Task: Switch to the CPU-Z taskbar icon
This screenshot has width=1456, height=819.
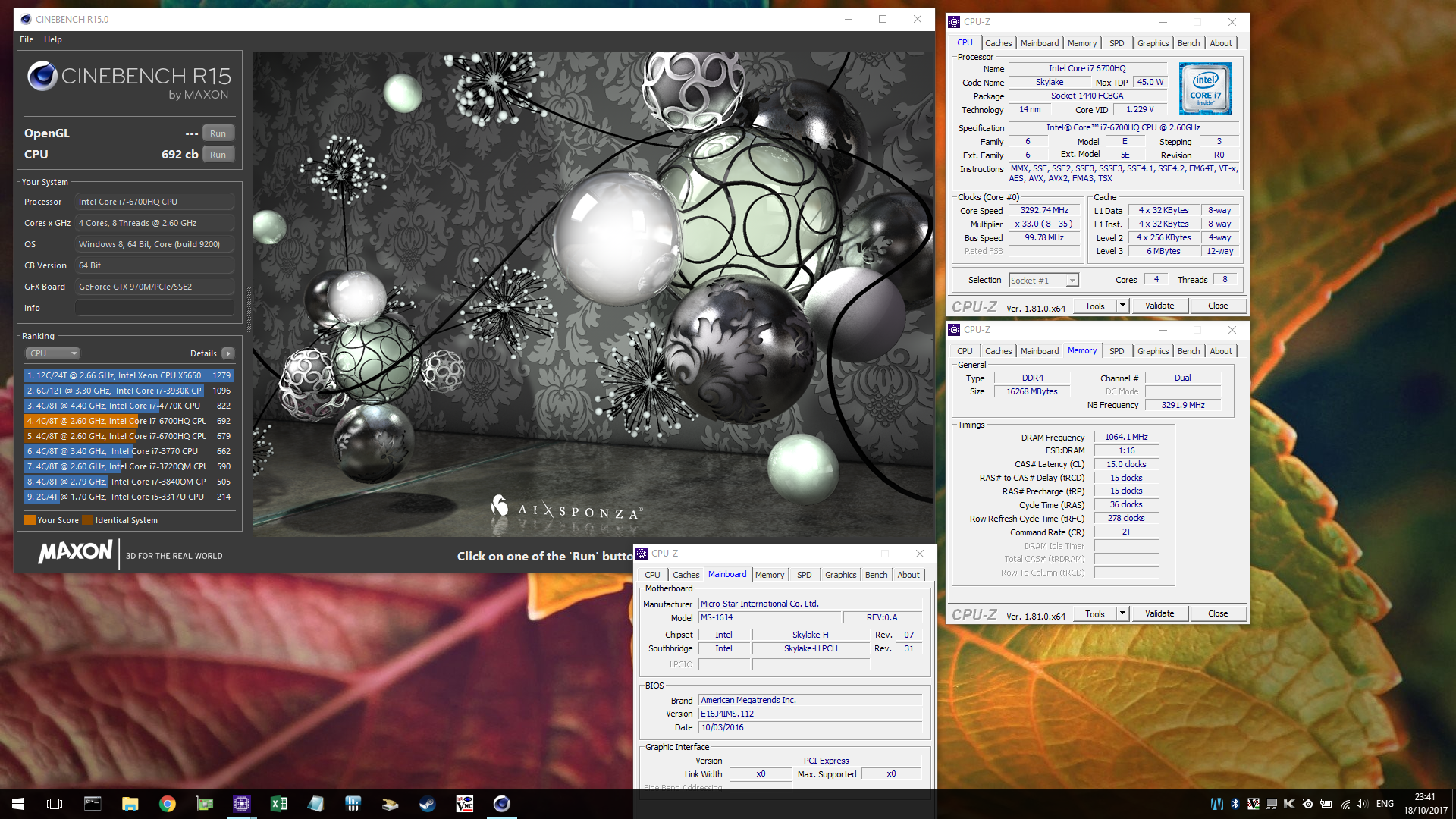Action: (242, 804)
